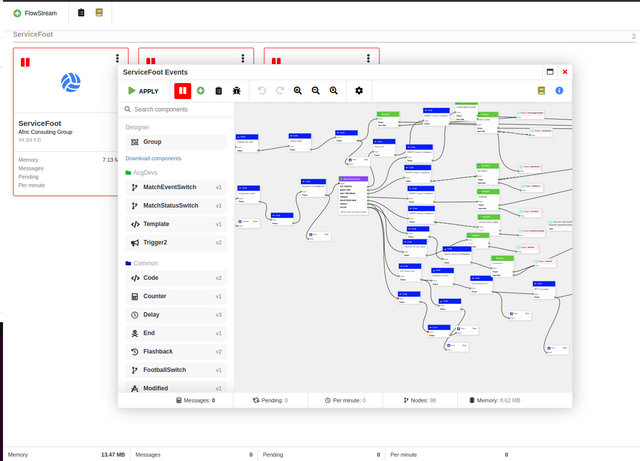640x461 pixels.
Task: Open the Download components link
Action: point(153,158)
